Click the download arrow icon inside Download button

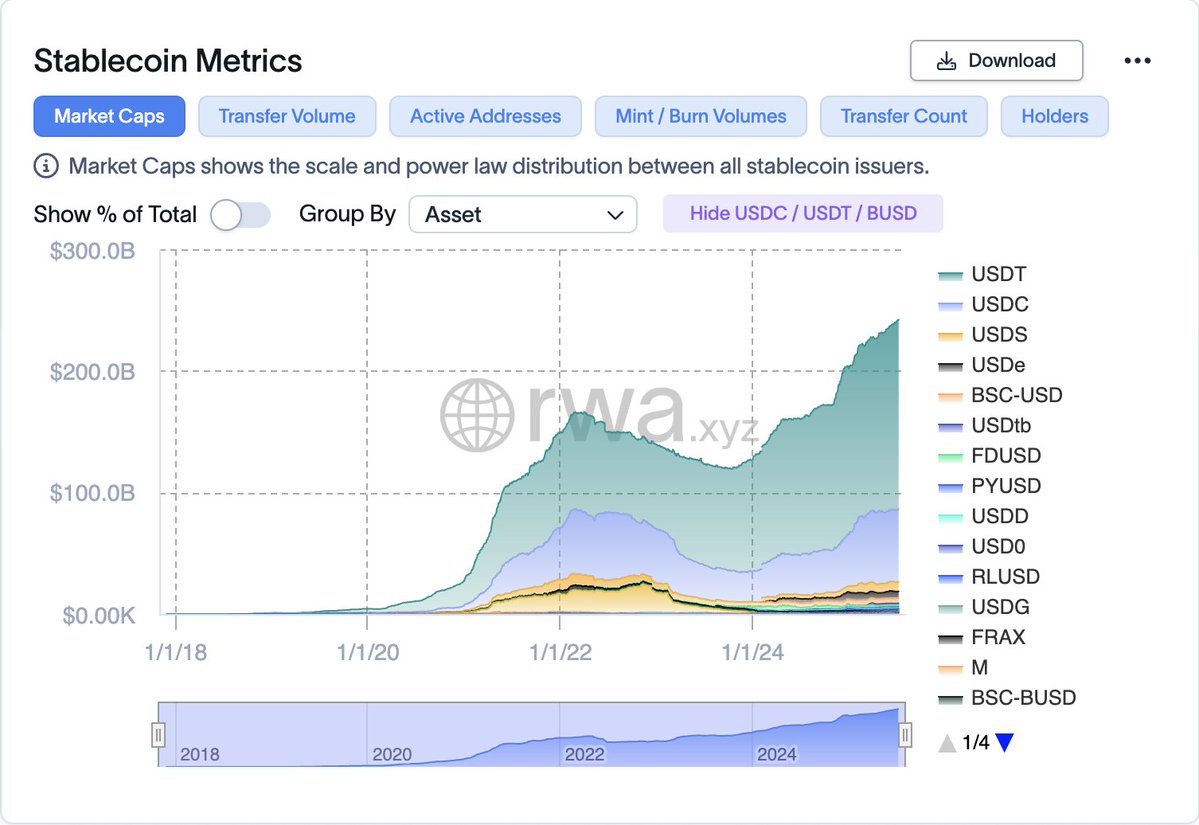coord(947,60)
